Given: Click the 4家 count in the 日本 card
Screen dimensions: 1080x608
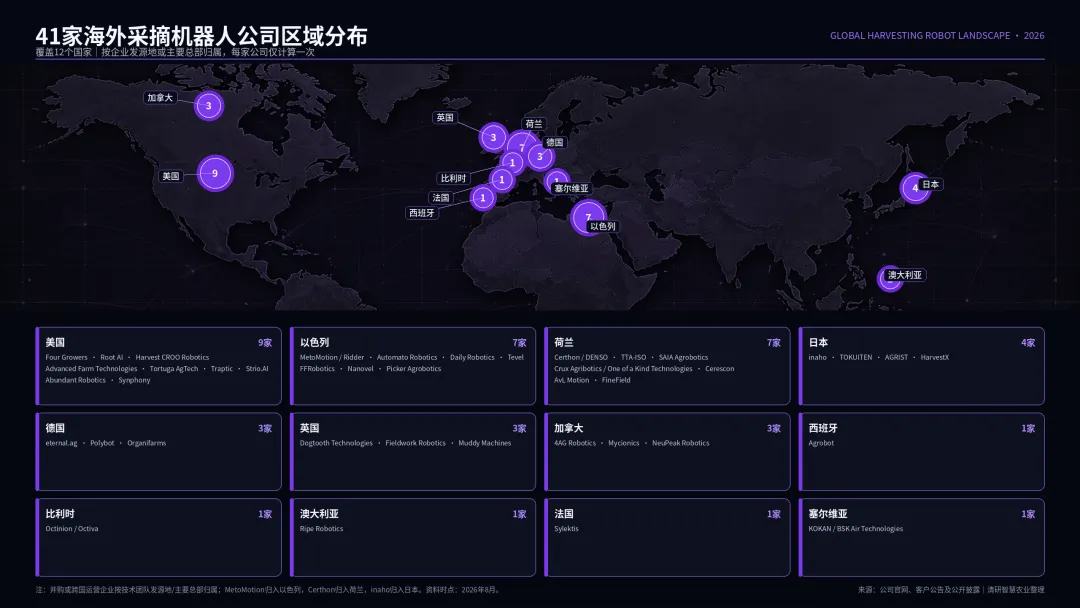Looking at the screenshot, I should [1028, 343].
